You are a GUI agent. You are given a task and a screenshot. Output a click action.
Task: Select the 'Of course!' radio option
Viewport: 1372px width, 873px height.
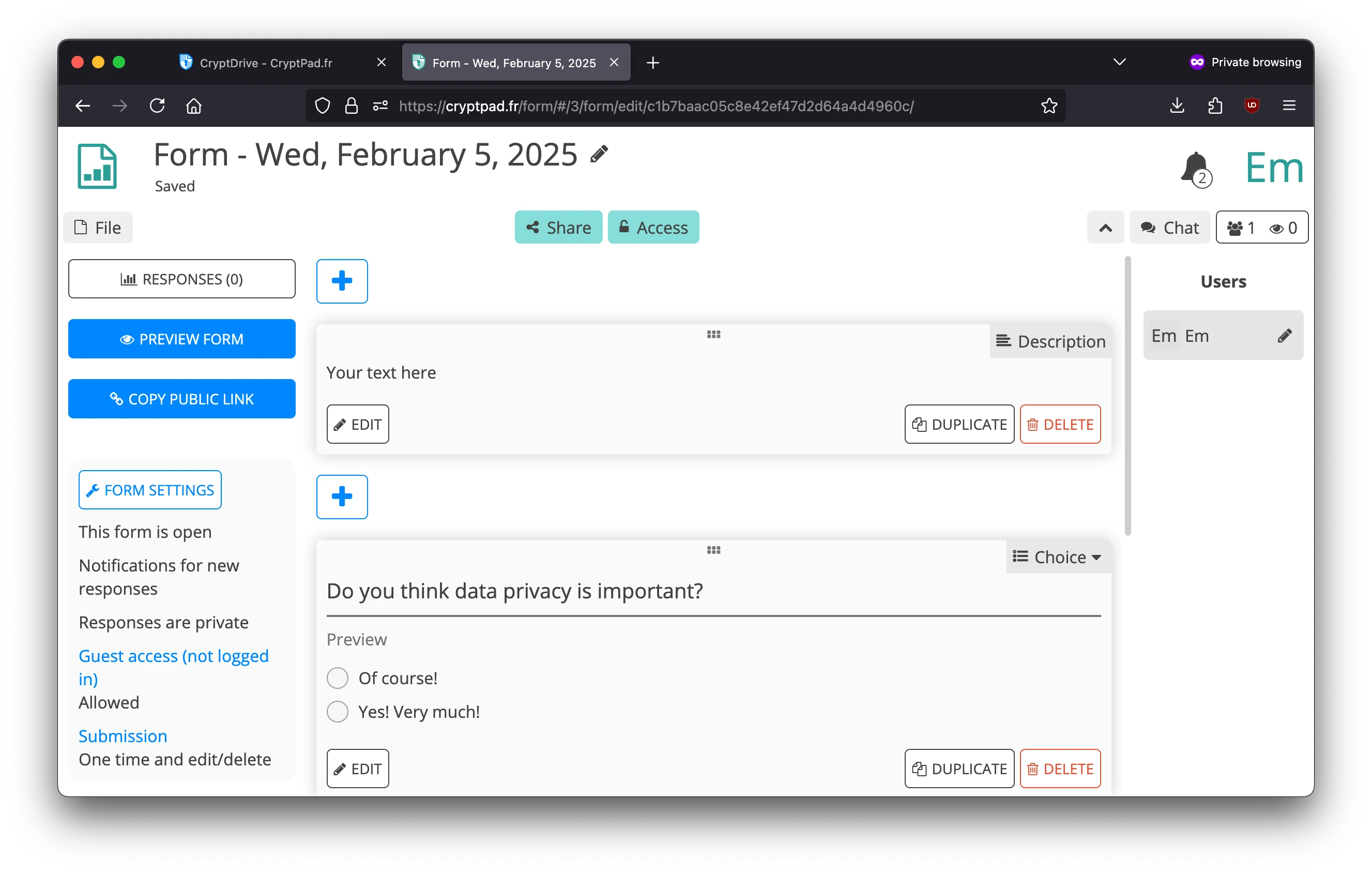(x=337, y=678)
